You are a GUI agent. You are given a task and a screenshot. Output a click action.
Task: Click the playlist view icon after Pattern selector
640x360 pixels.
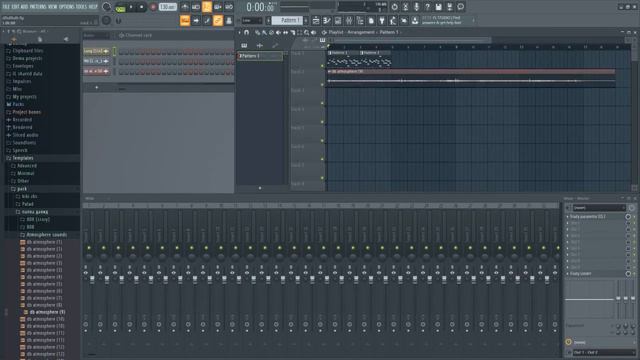click(x=316, y=20)
